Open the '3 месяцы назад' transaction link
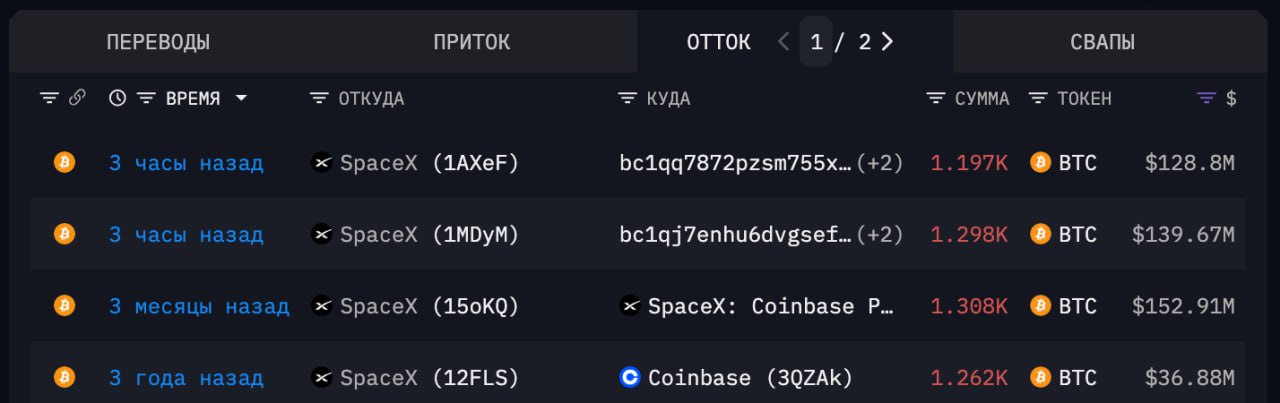This screenshot has width=1280, height=403. coord(198,306)
